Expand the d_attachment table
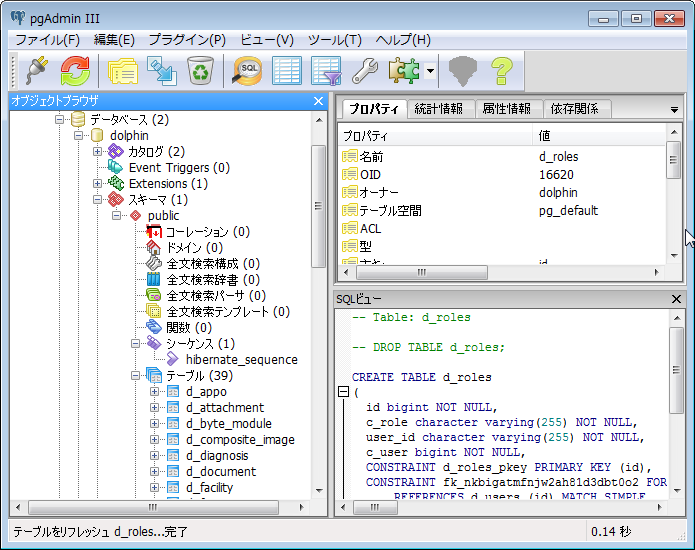 pos(154,408)
